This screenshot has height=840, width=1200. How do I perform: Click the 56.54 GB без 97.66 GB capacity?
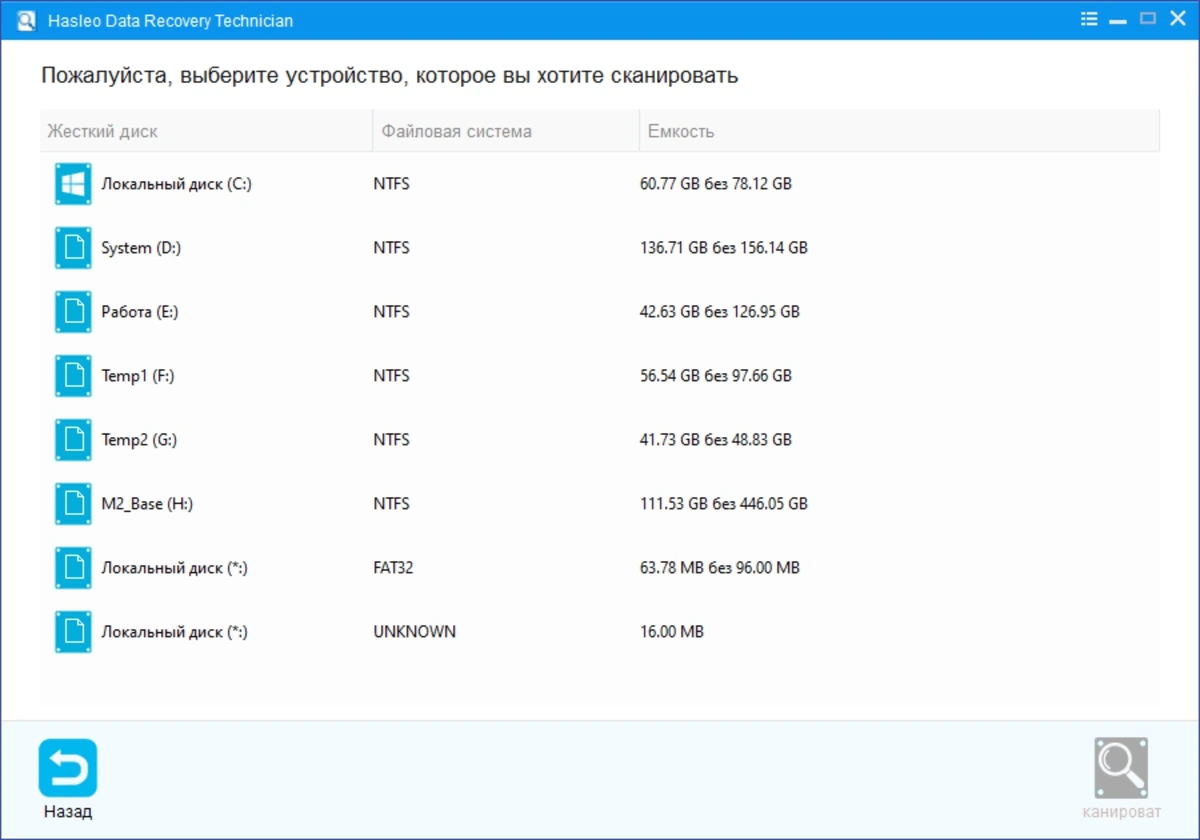click(x=716, y=376)
